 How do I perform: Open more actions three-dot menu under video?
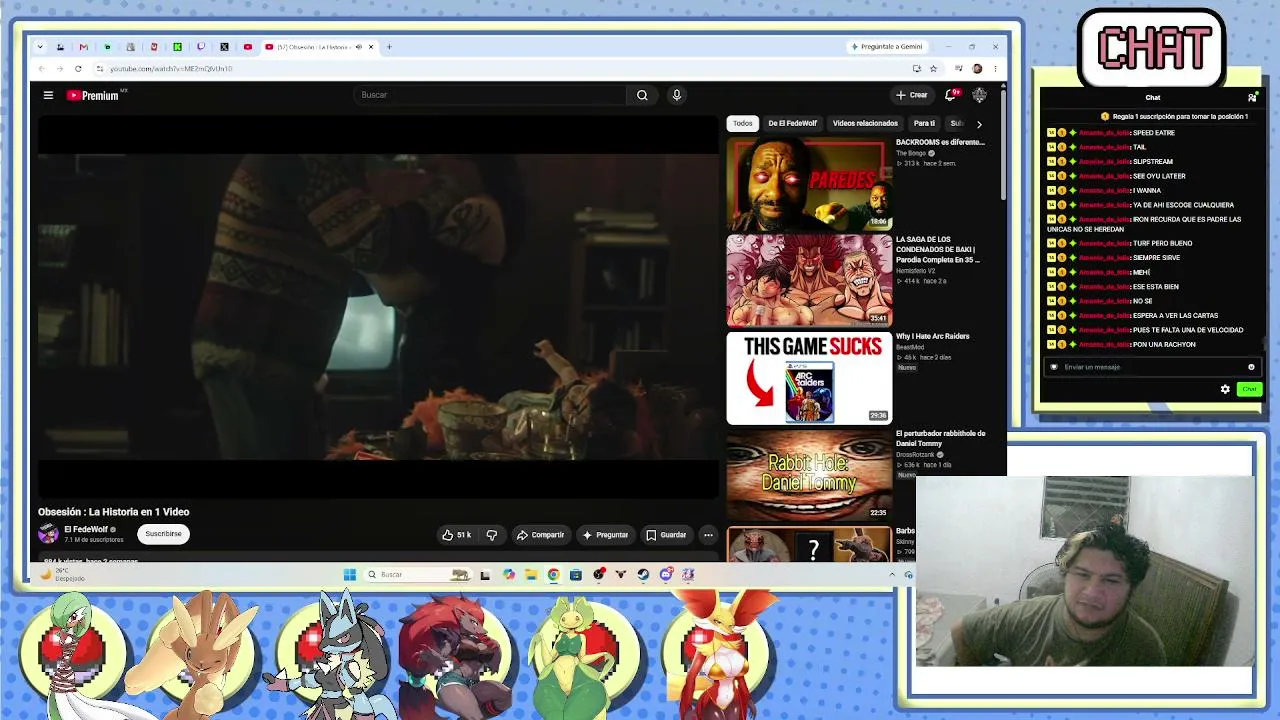tap(708, 535)
